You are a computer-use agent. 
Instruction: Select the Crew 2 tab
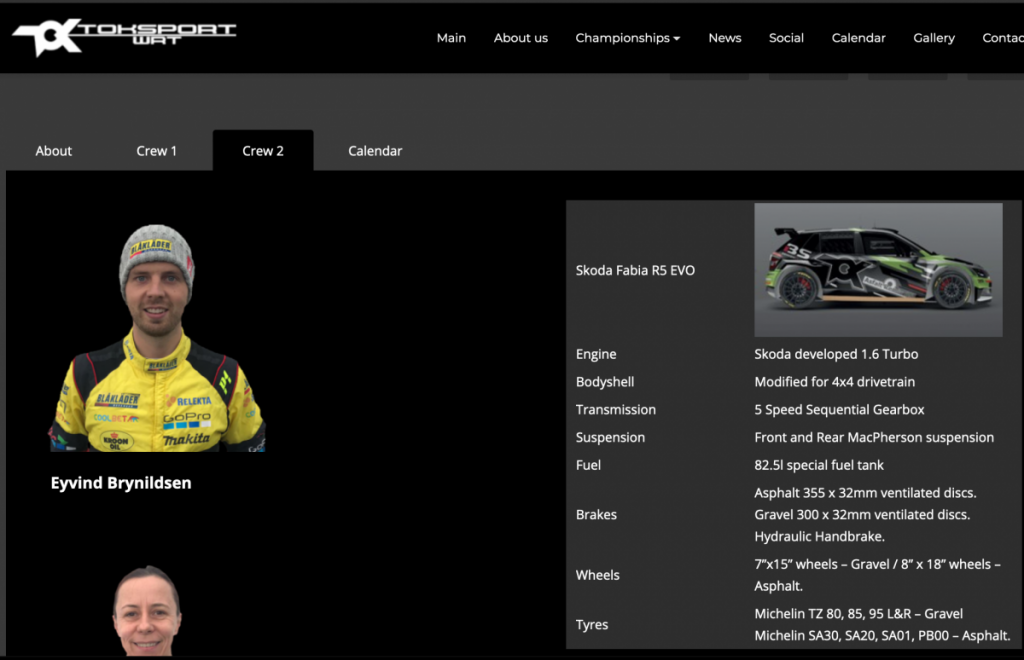click(263, 151)
